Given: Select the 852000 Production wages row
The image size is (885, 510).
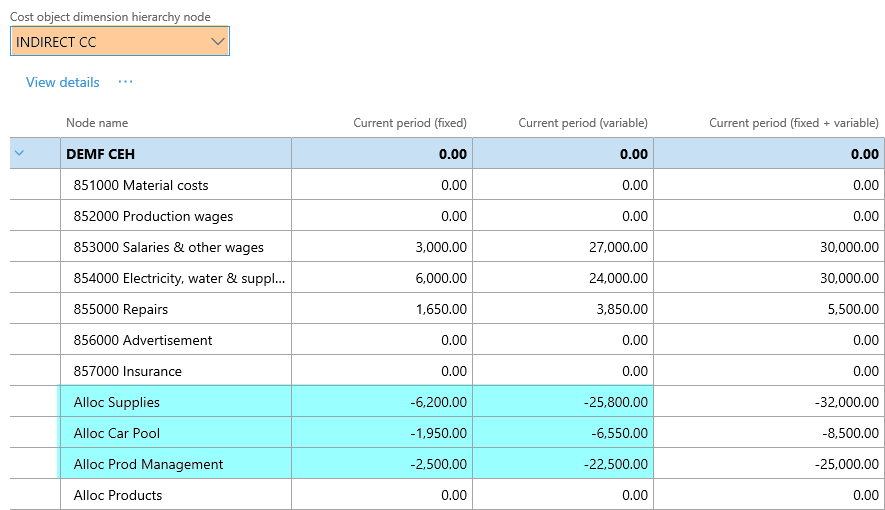Looking at the screenshot, I should coord(153,216).
